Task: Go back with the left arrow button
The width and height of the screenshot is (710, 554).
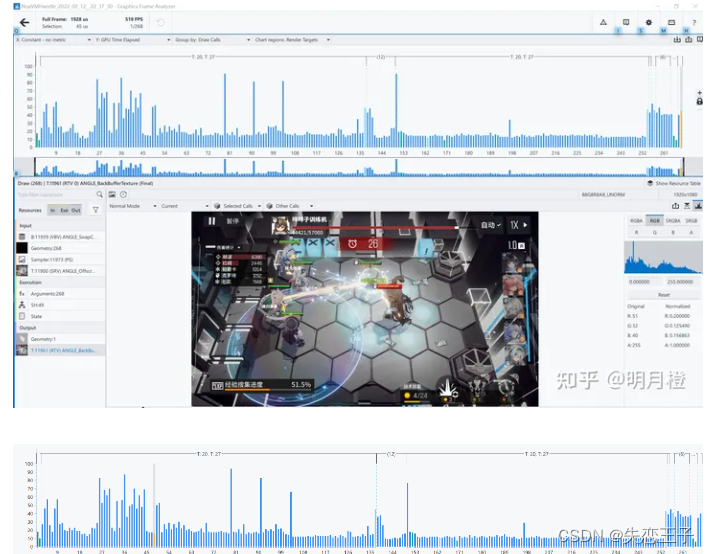Action: tap(24, 22)
